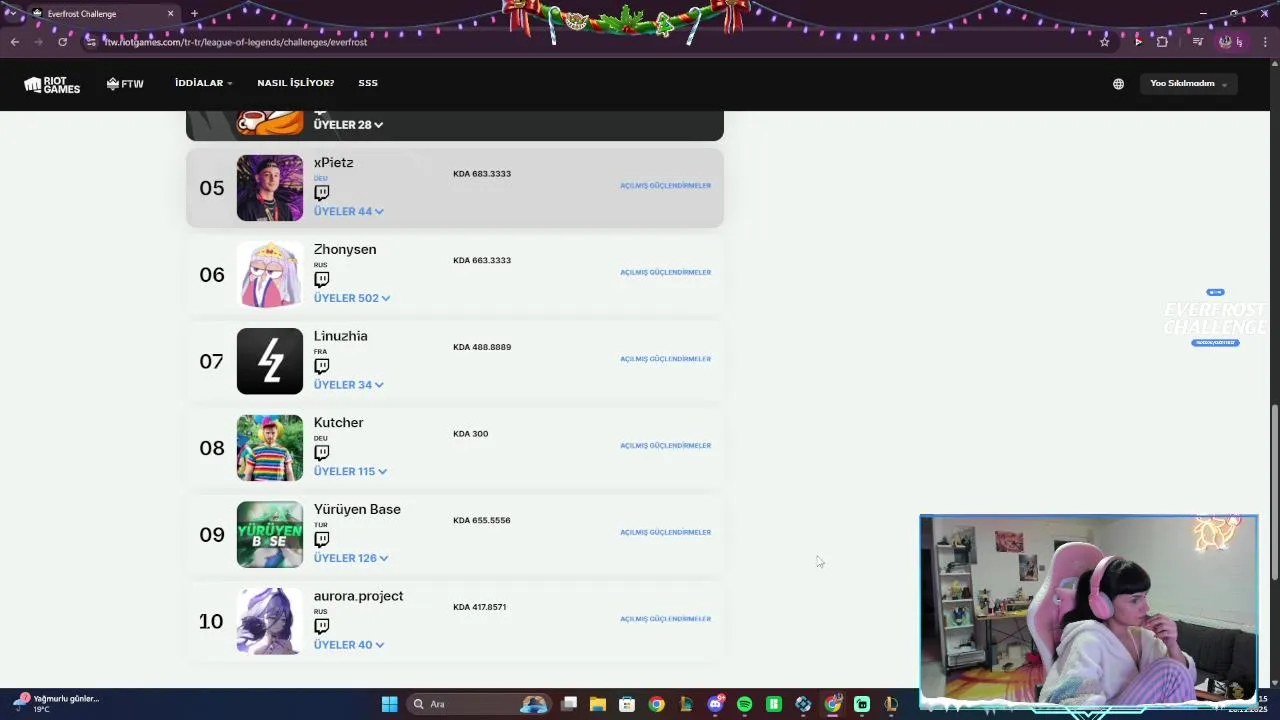
Task: Click Kutcher's profile picture
Action: coord(270,448)
